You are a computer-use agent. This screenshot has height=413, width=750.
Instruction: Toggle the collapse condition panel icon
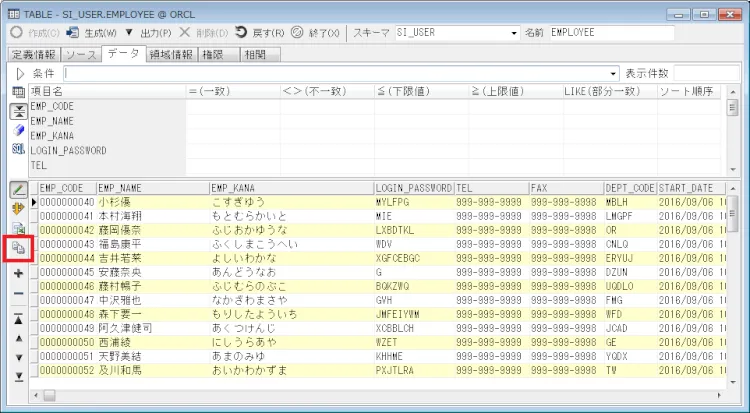(x=19, y=112)
